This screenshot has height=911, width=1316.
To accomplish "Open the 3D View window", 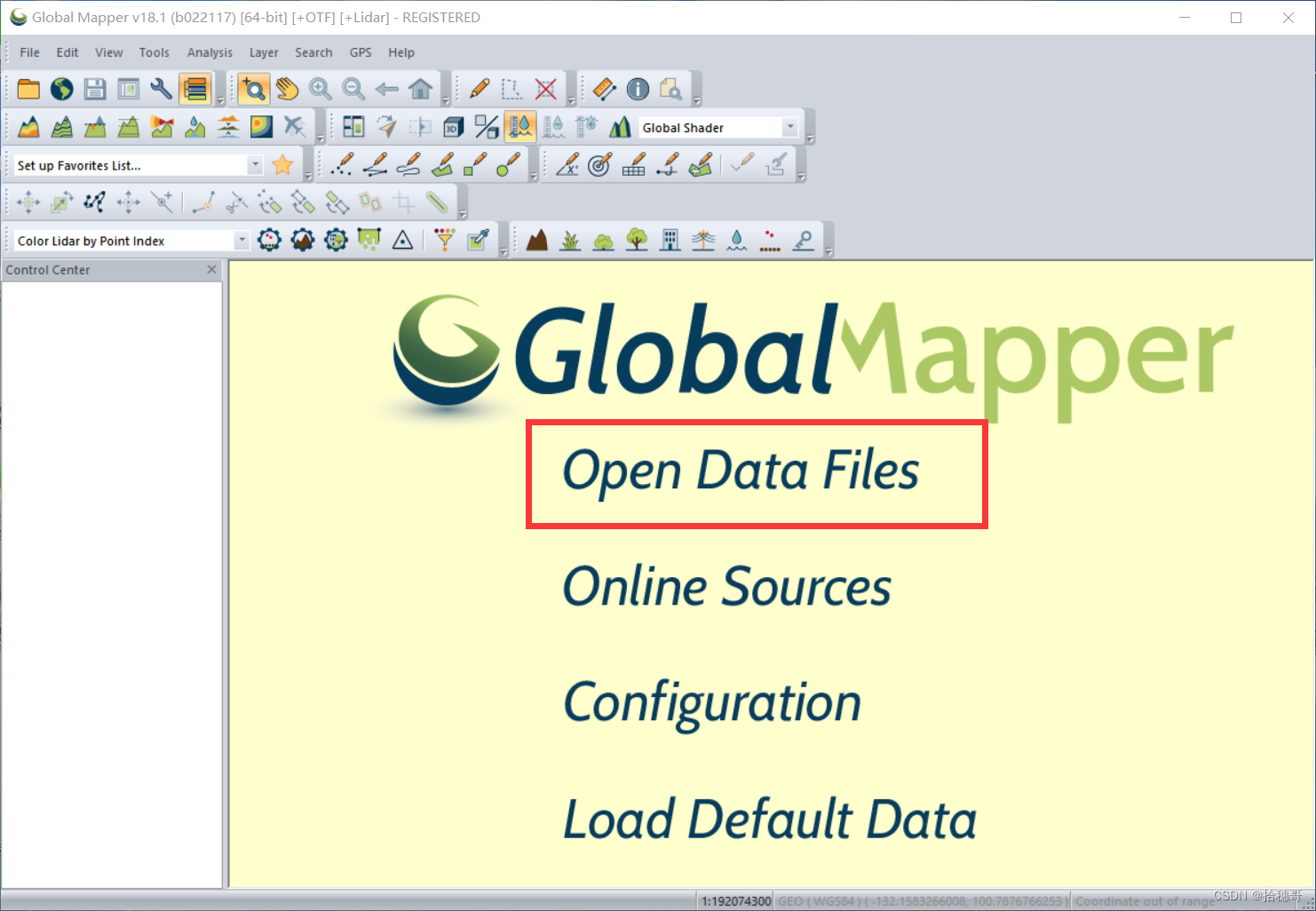I will coord(453,127).
